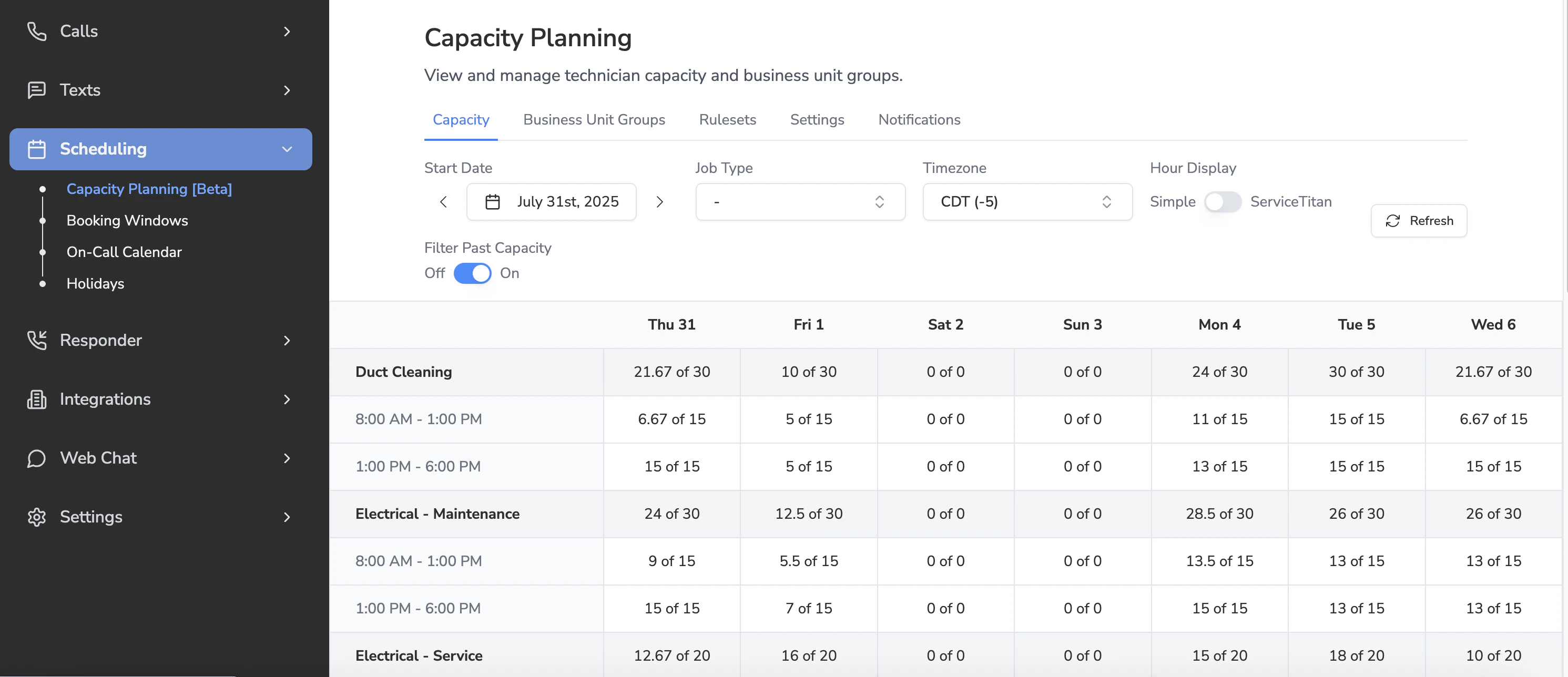Expand the Calls menu chevron
Viewport: 1568px width, 677px height.
tap(287, 31)
